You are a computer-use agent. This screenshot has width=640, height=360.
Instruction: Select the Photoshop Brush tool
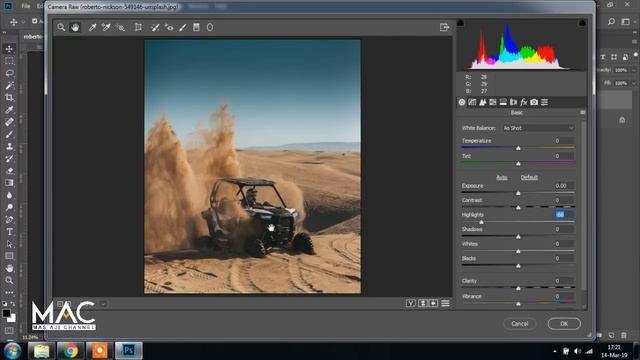9,134
